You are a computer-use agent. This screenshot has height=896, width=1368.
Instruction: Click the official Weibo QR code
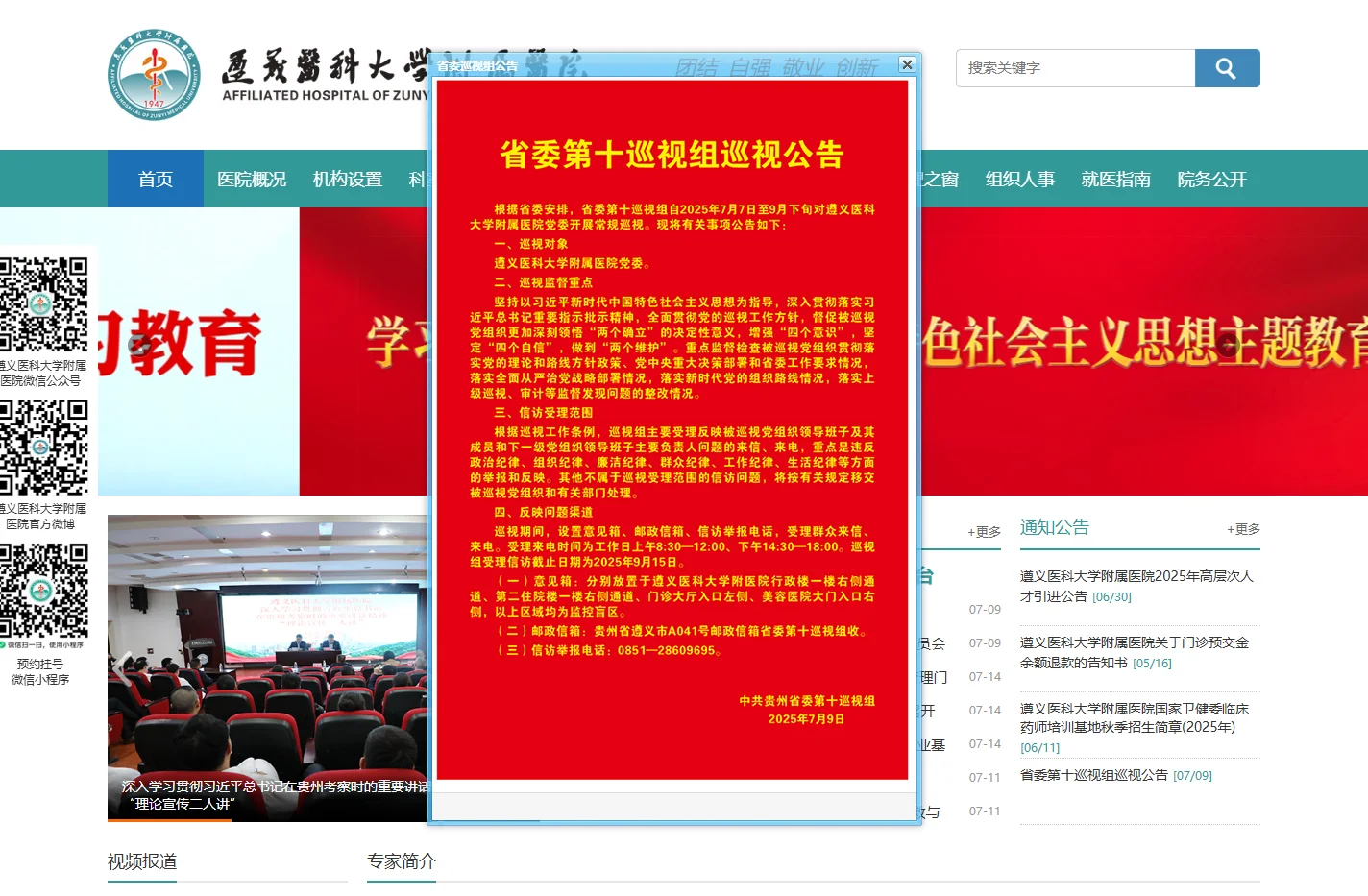coord(43,448)
